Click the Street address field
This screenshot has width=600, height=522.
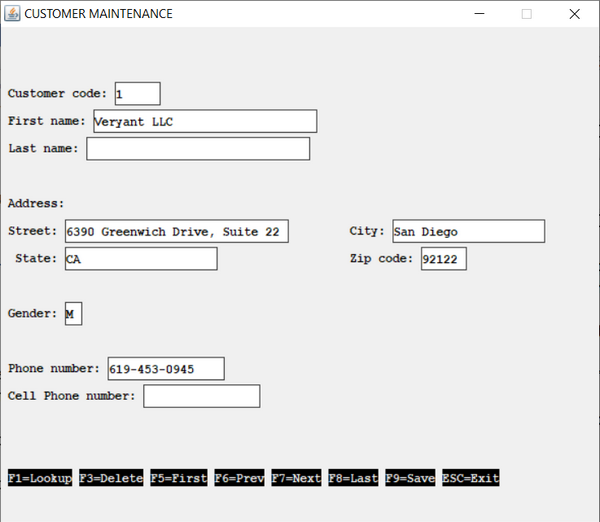[x=176, y=232]
